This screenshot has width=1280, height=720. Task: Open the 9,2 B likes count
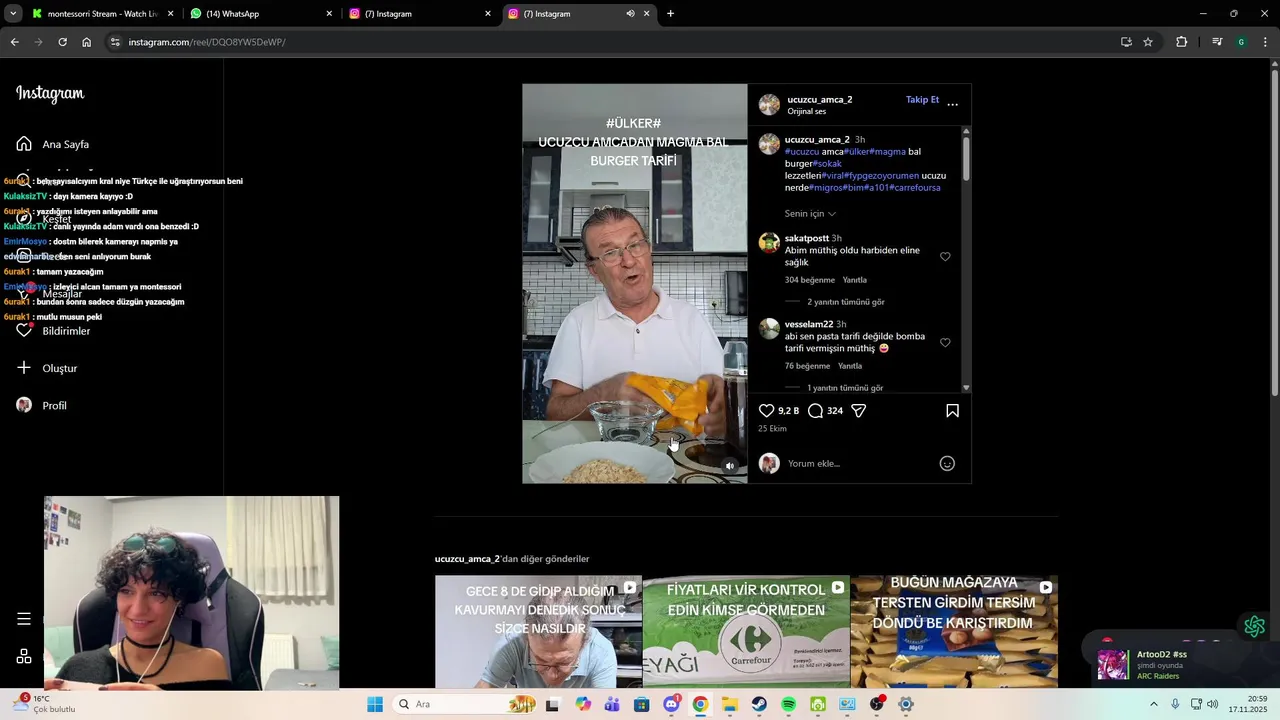[788, 411]
